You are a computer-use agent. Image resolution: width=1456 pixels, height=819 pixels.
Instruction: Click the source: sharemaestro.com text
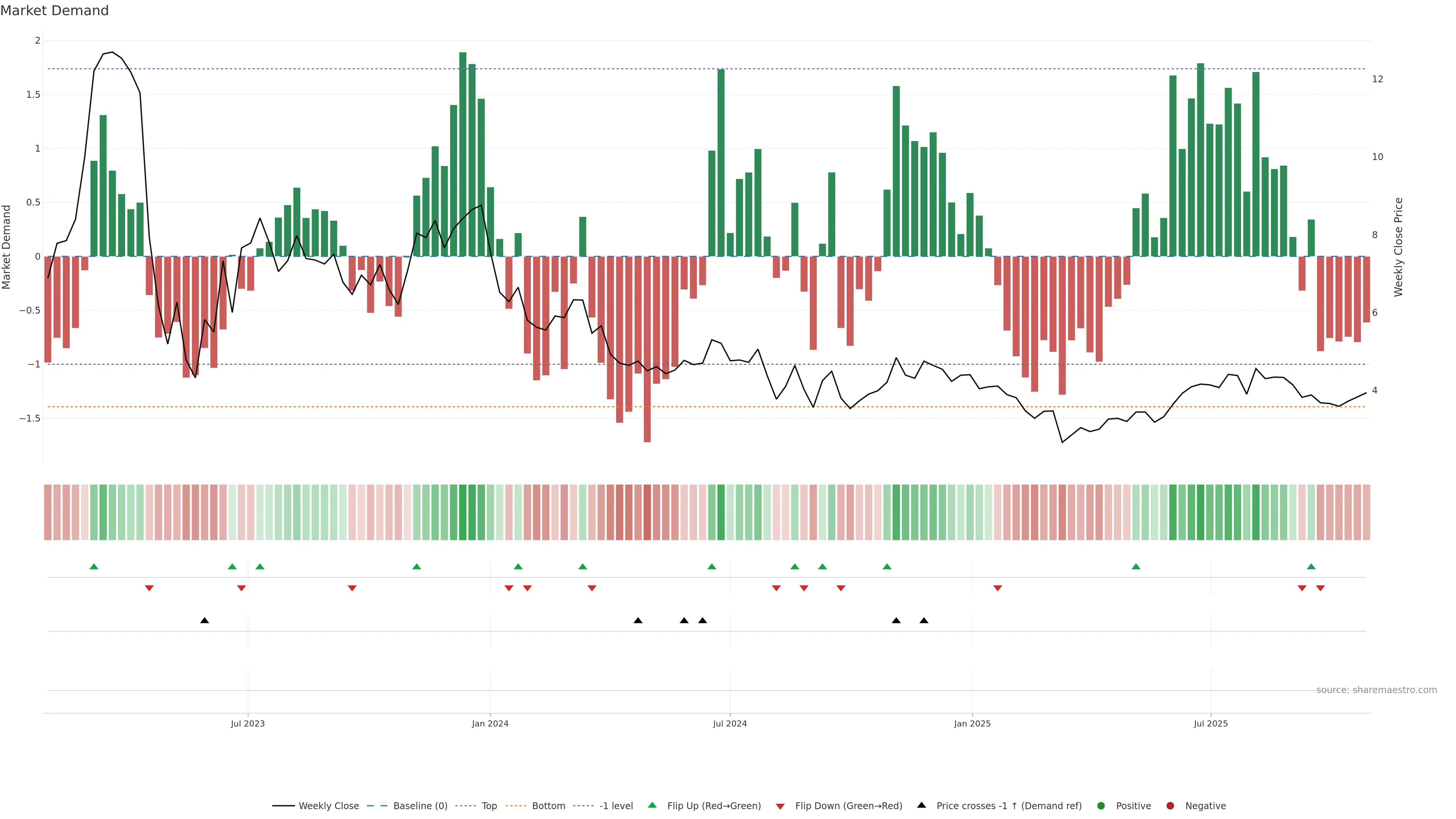(x=1376, y=690)
